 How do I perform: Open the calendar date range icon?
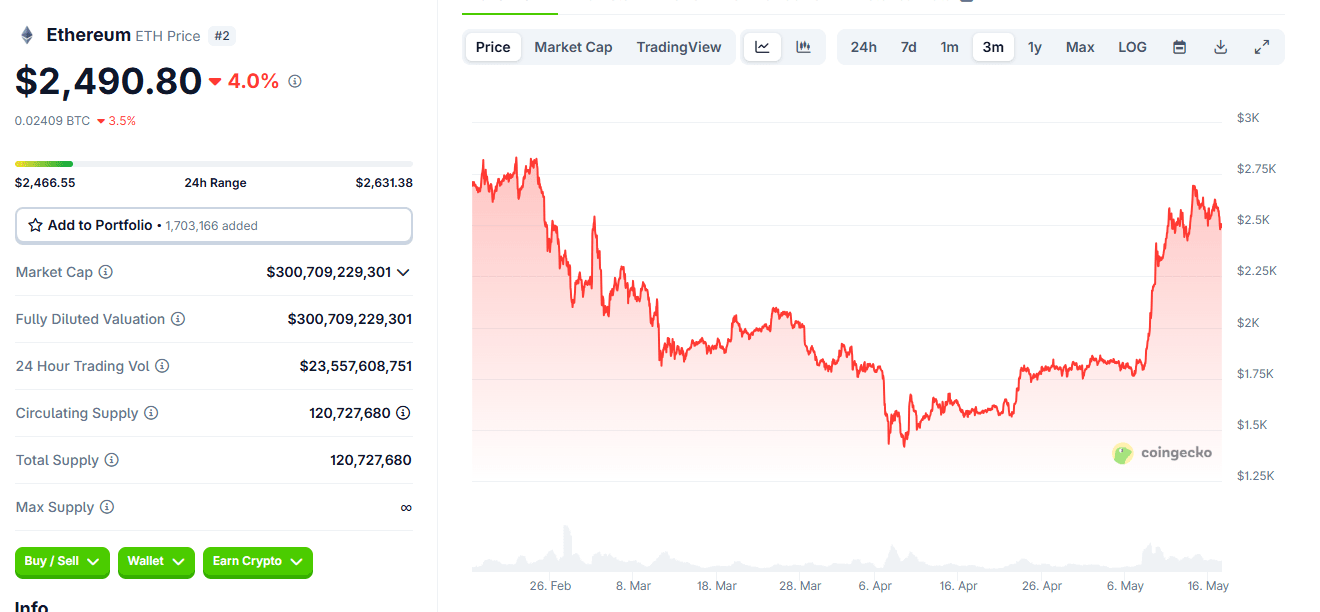coord(1179,46)
